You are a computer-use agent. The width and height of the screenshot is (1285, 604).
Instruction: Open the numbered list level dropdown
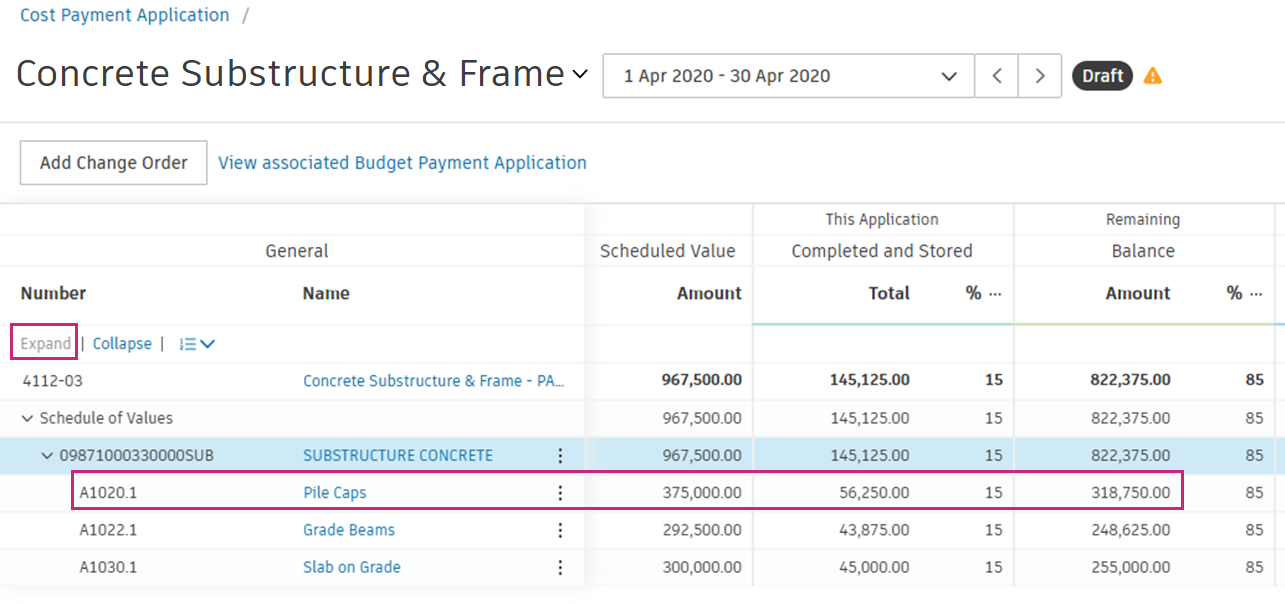pos(197,344)
